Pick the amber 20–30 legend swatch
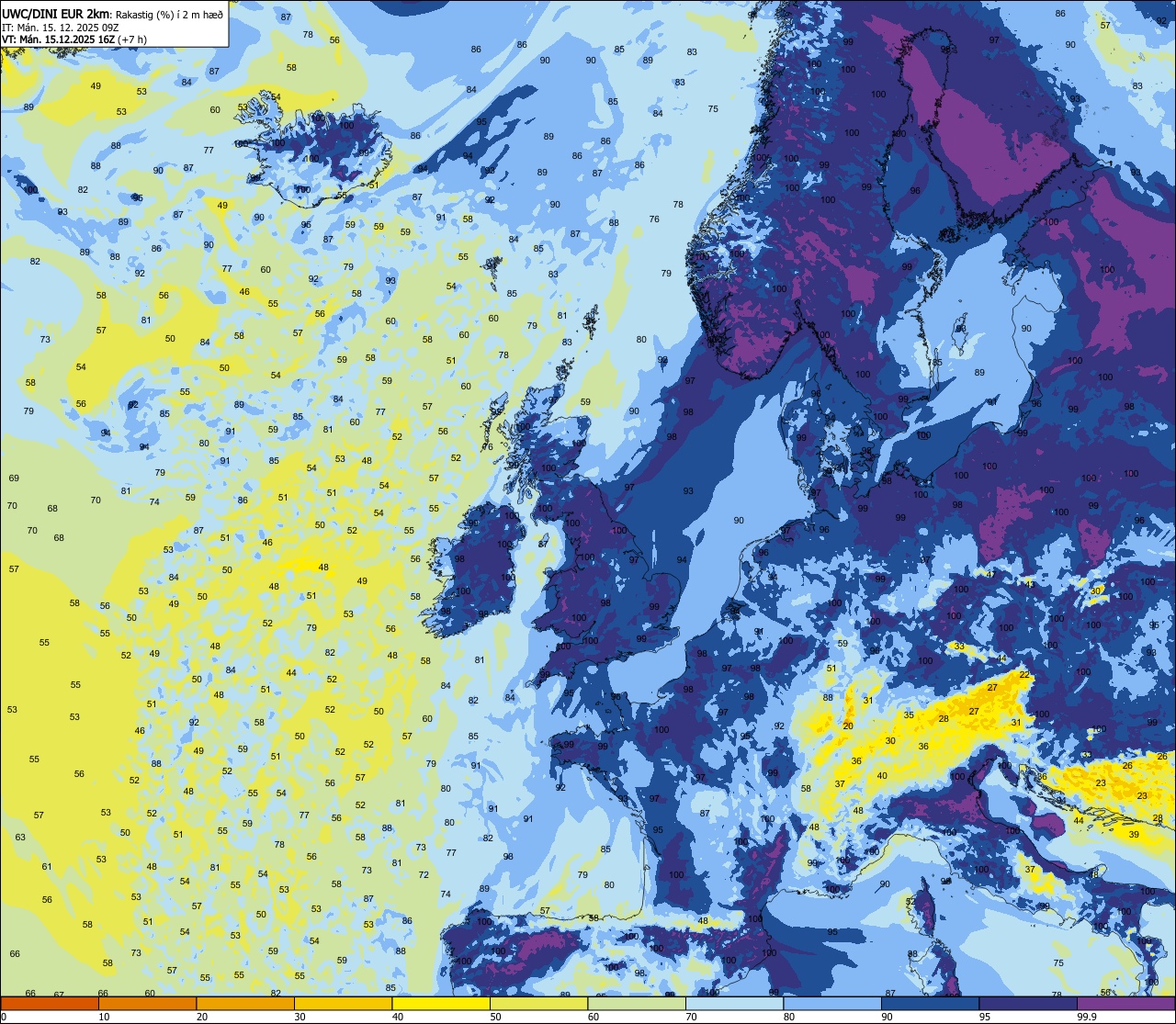The height and width of the screenshot is (1024, 1176). click(244, 1003)
